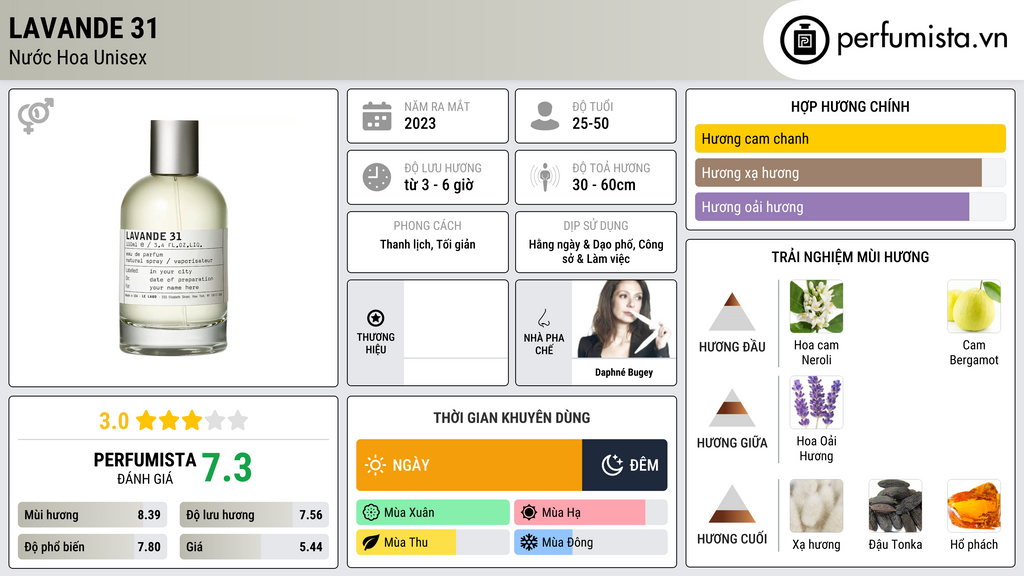Click the sillage value 30 - 60cm
Screen dimensions: 1024x576
click(604, 185)
